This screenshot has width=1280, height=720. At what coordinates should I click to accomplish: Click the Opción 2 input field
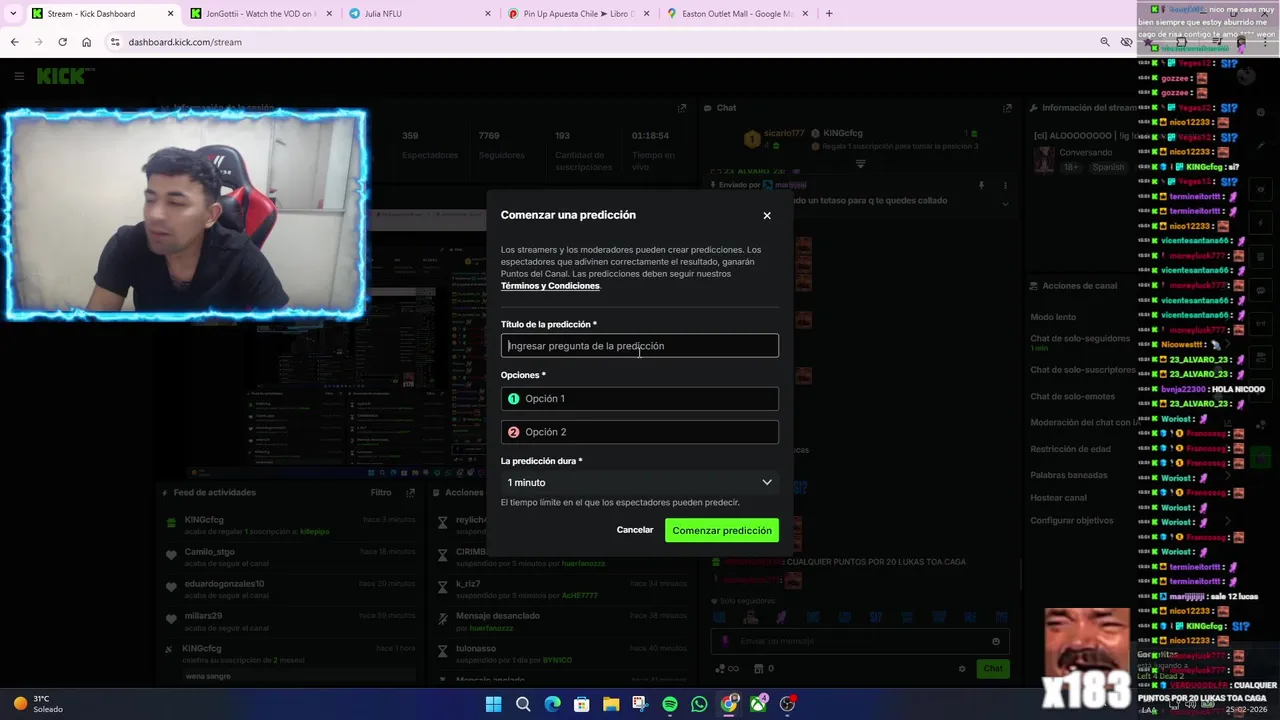tap(640, 432)
